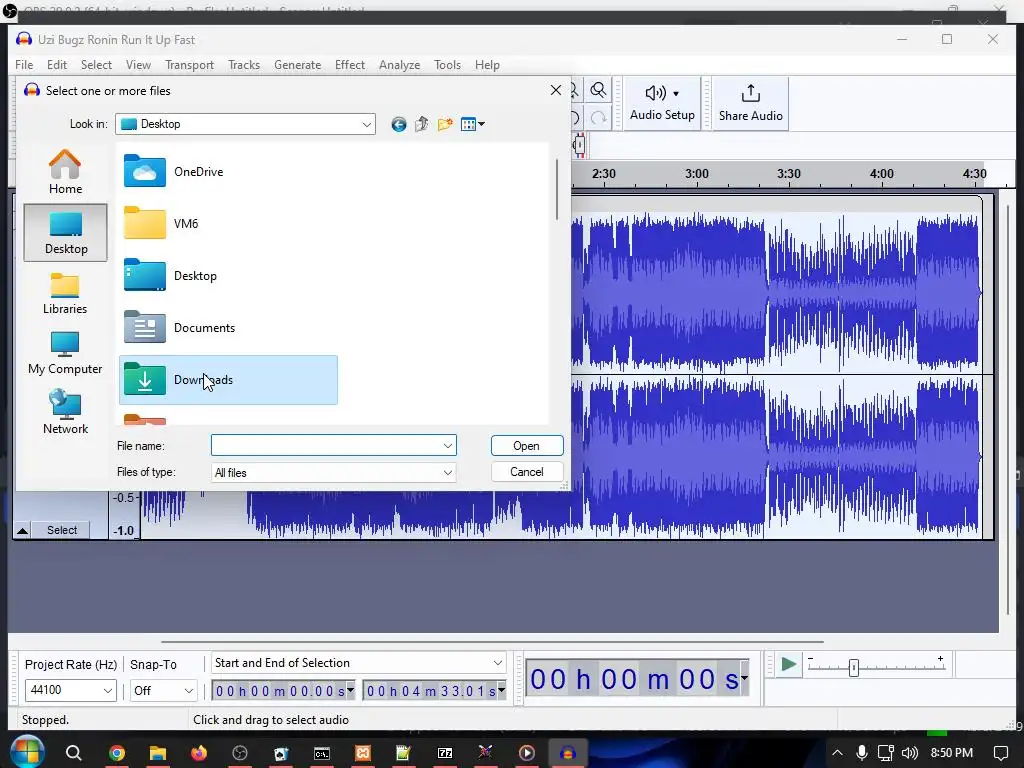Viewport: 1024px width, 768px height.
Task: Expand the Look in folder dropdown
Action: (366, 124)
